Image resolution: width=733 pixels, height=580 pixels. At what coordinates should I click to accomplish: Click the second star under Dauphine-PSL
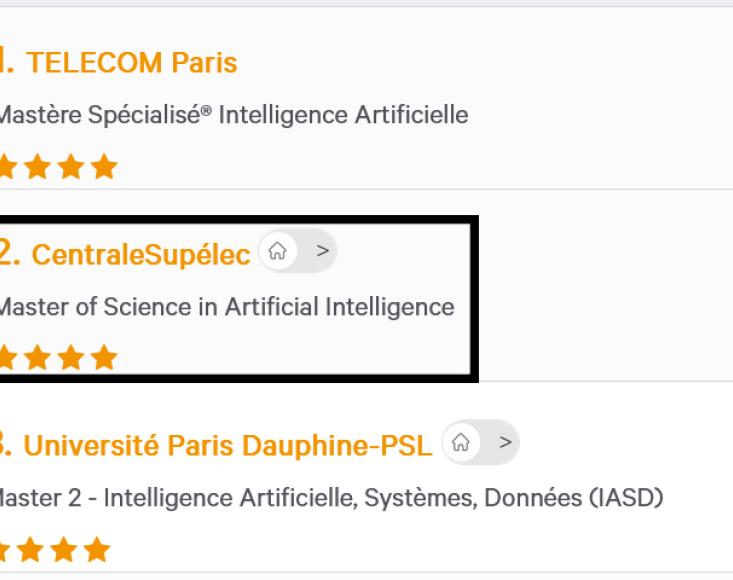tap(30, 549)
